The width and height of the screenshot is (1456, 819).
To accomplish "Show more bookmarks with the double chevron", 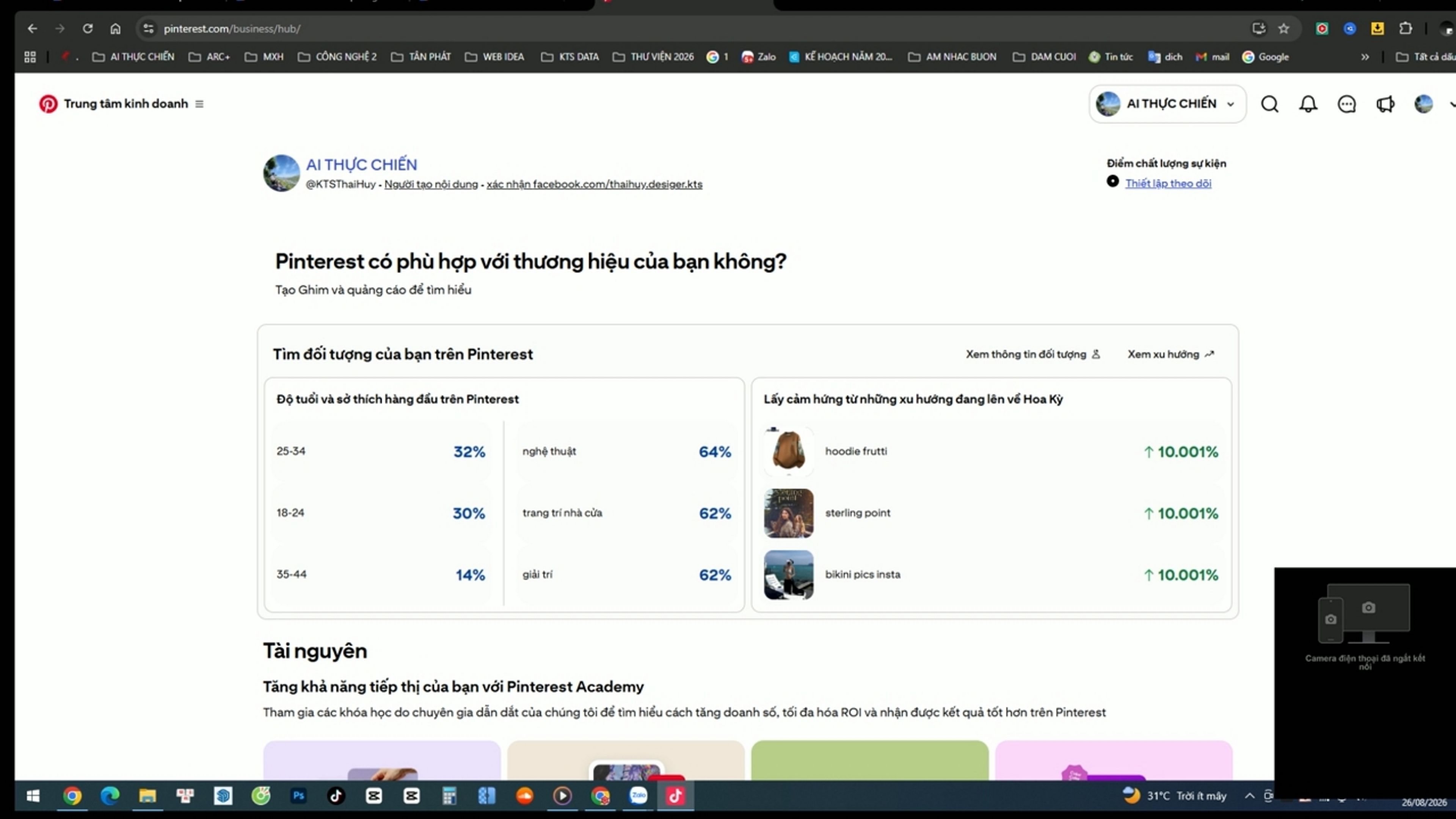I will (x=1365, y=56).
